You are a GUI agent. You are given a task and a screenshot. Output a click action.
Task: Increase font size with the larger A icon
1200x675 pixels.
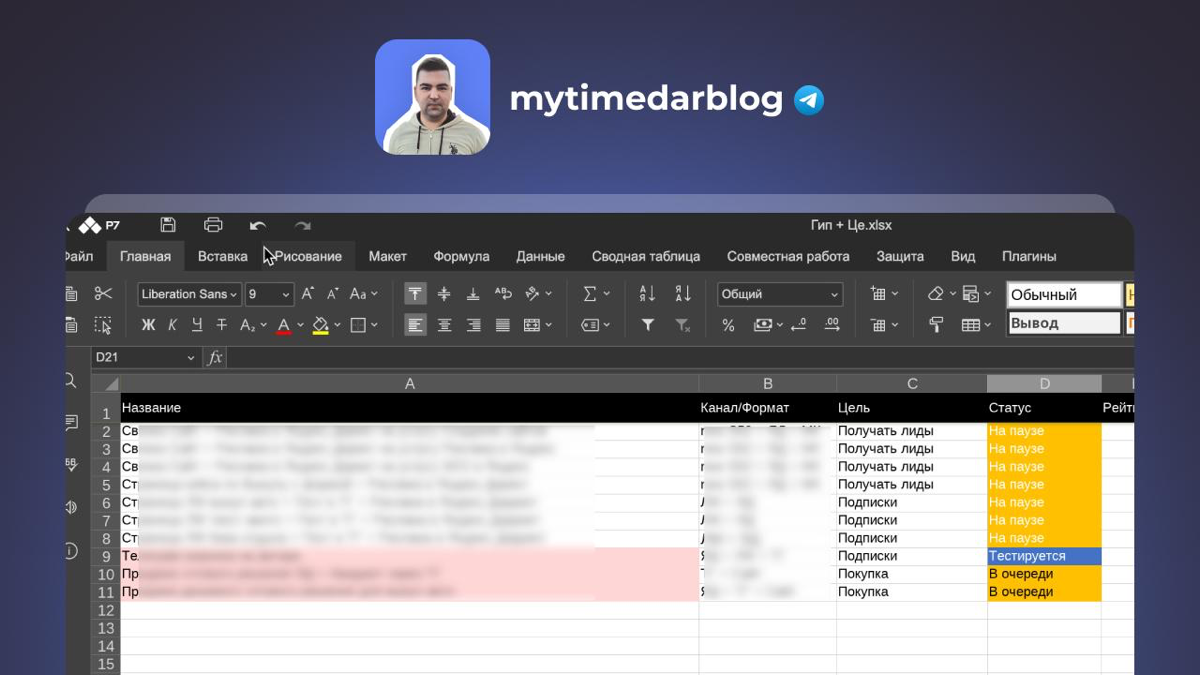click(x=308, y=294)
